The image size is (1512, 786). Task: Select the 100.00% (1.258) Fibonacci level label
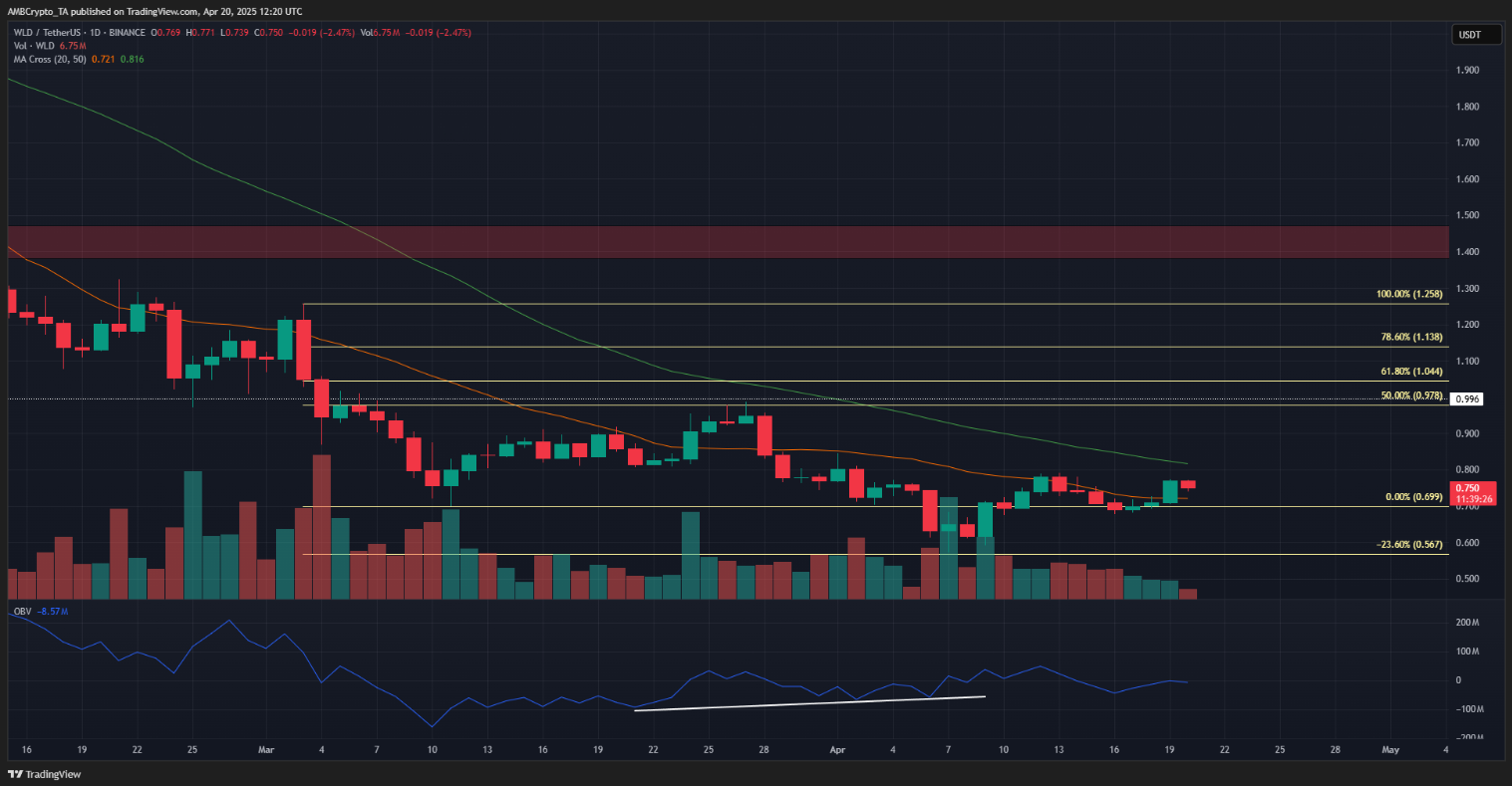point(1411,296)
